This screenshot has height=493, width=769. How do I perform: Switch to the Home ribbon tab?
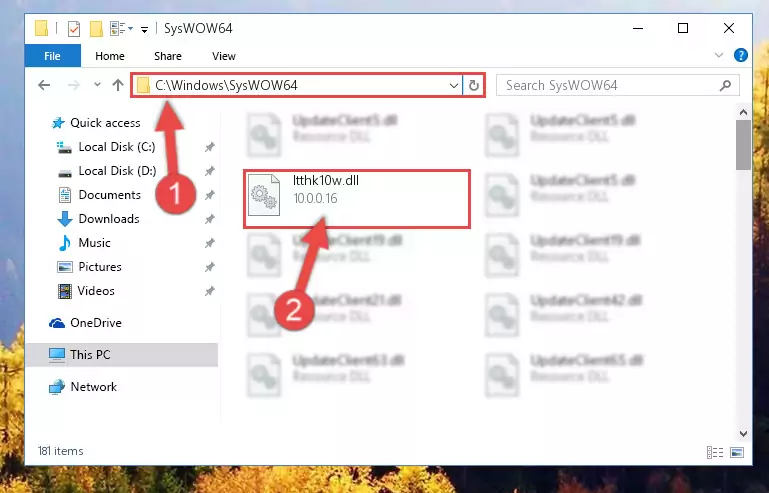click(x=110, y=56)
